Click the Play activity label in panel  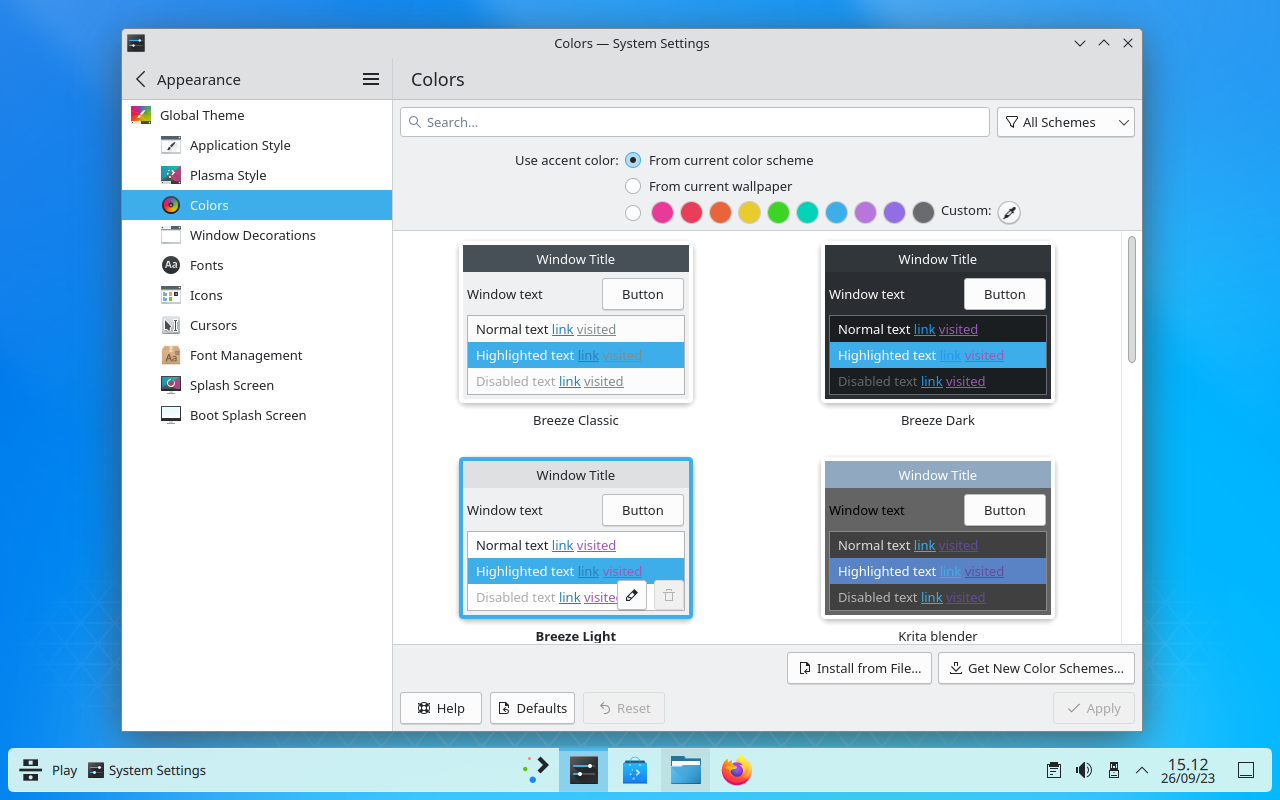click(x=64, y=770)
